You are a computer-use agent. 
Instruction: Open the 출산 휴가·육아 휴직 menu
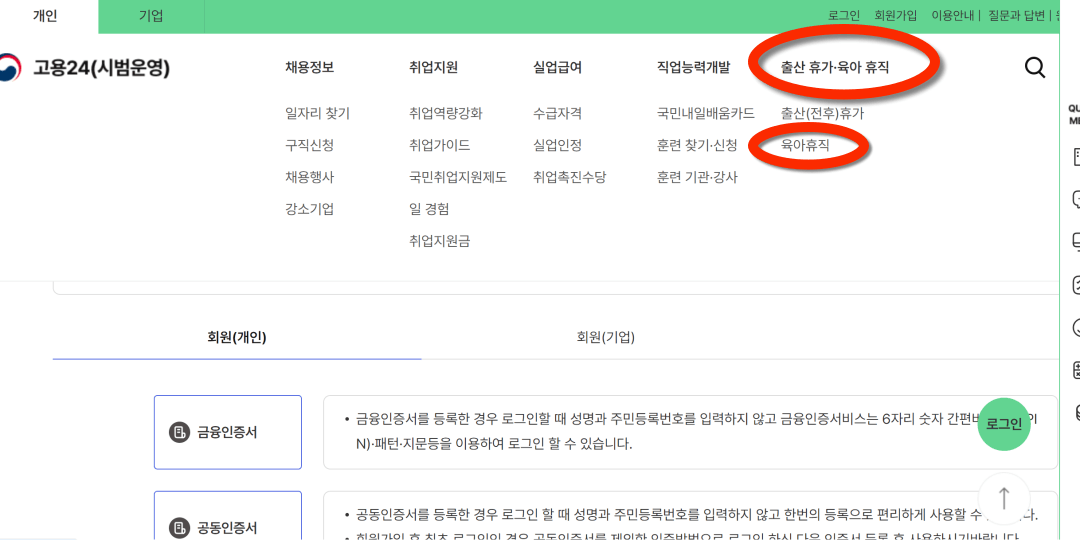835,68
